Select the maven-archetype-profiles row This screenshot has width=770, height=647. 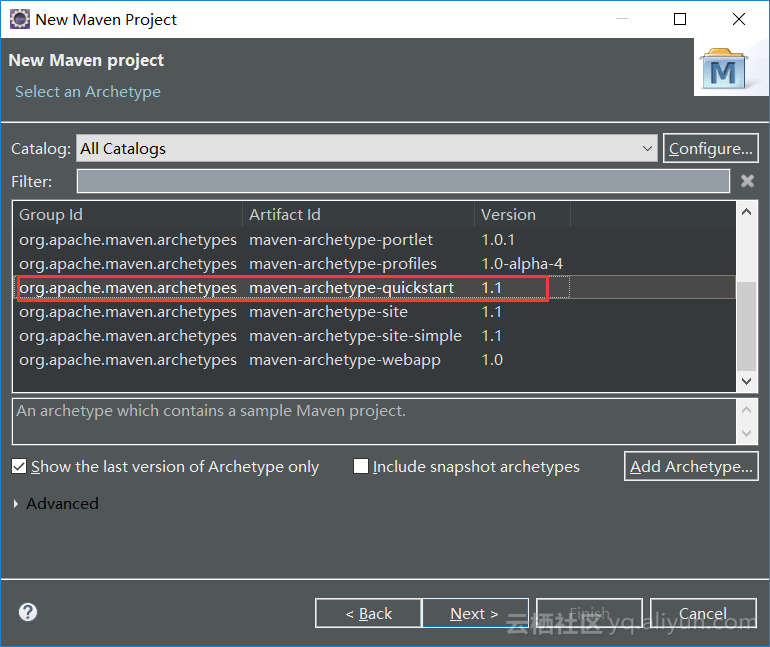pos(375,264)
